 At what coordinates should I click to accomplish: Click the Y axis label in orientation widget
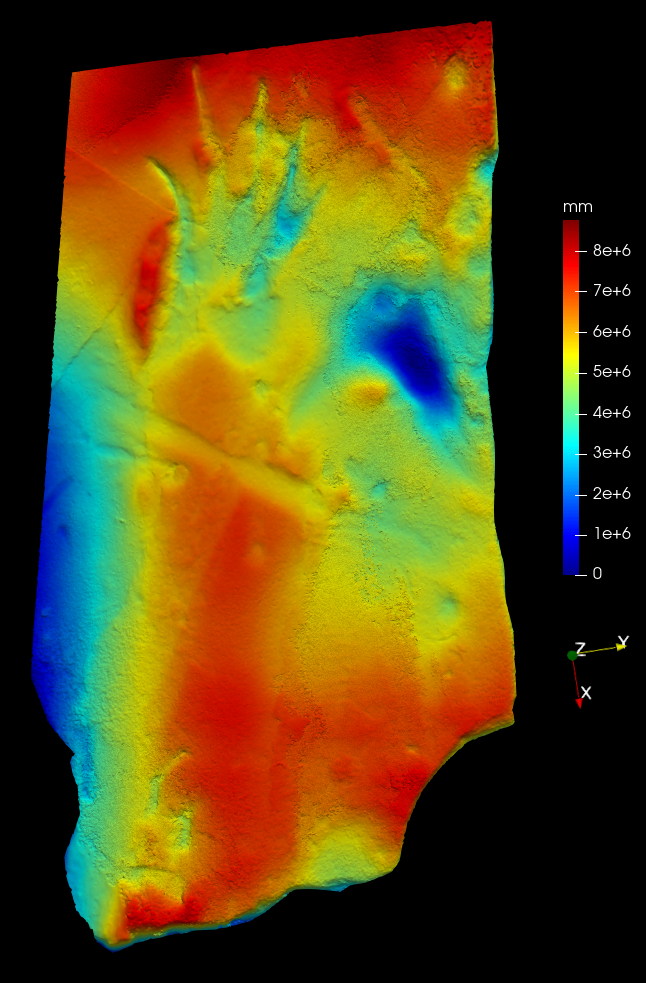(x=622, y=641)
